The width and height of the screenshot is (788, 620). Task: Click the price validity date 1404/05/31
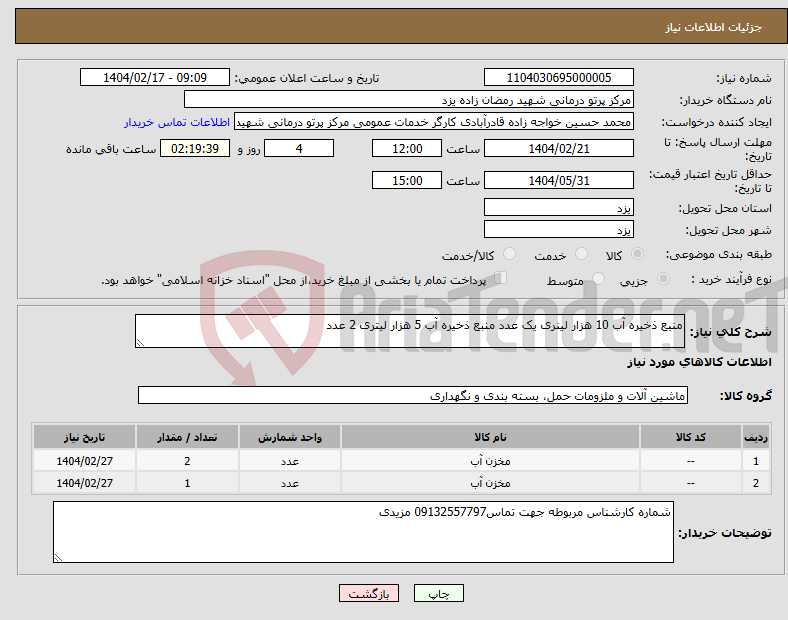pos(558,180)
